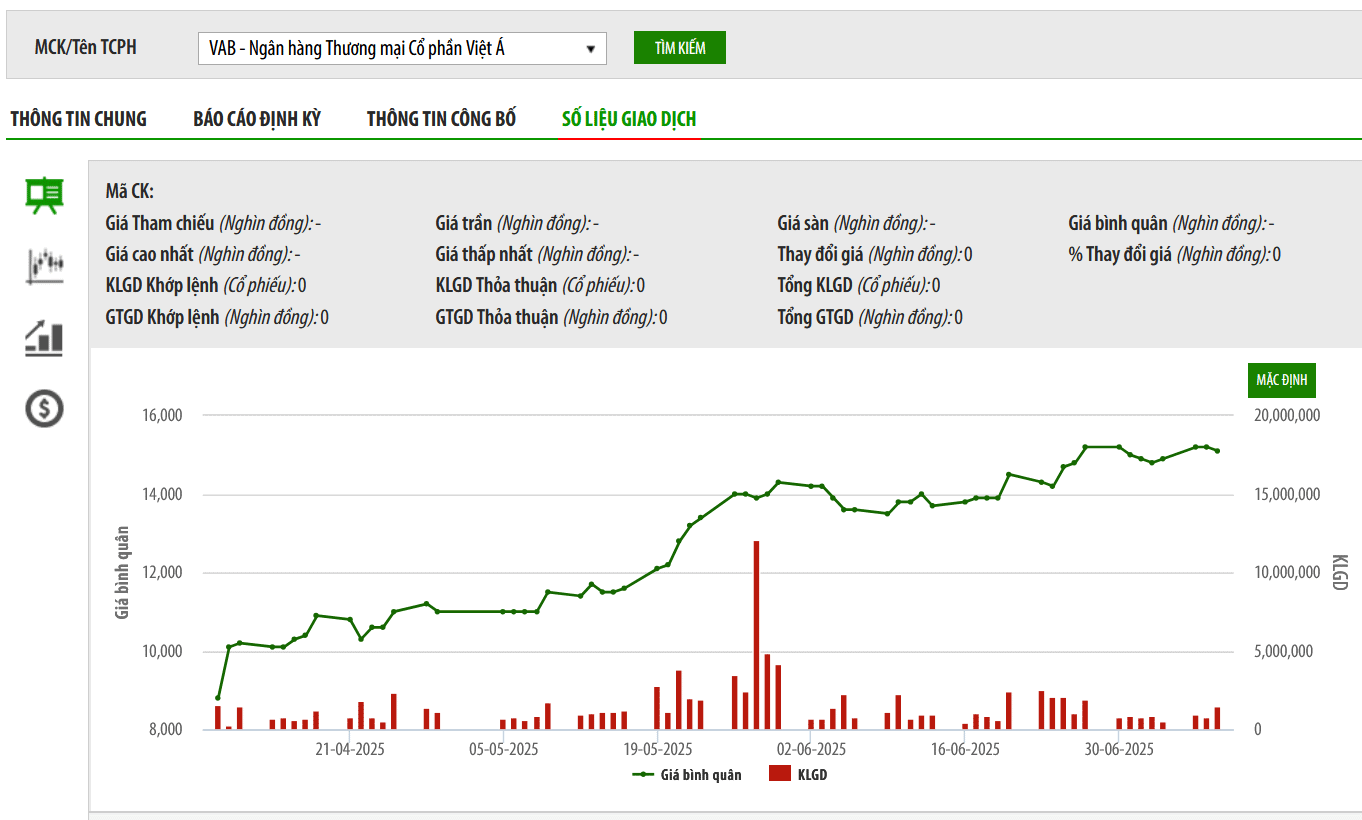Image resolution: width=1362 pixels, height=820 pixels.
Task: Click the first price point on green line
Action: tap(218, 698)
